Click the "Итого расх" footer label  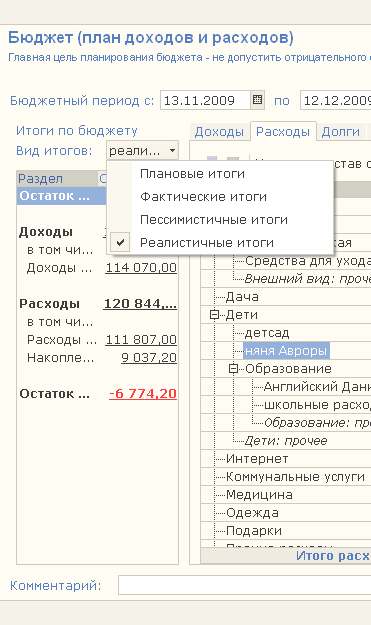[x=333, y=556]
